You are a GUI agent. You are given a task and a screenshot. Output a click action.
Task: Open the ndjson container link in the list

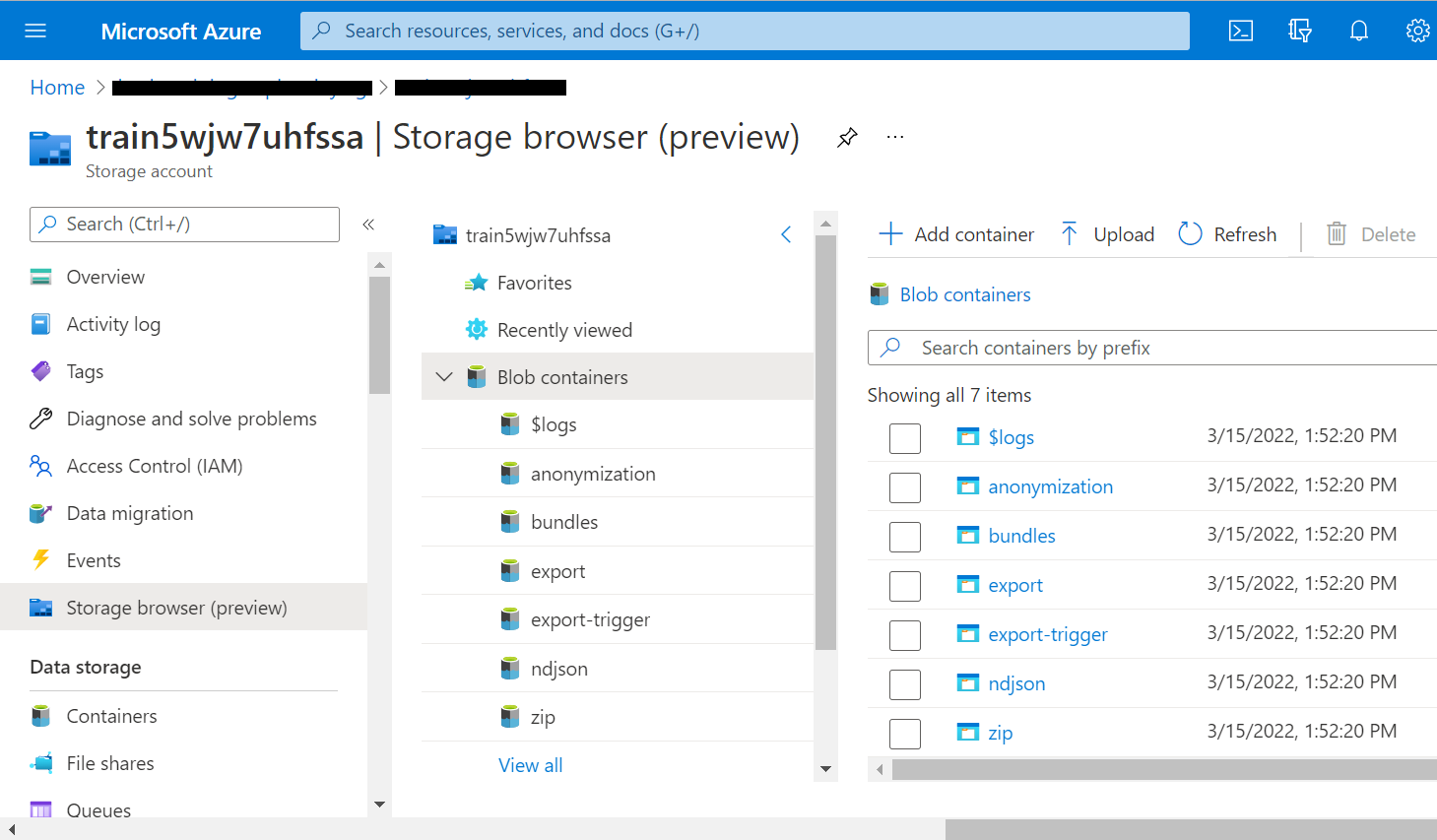point(1016,683)
